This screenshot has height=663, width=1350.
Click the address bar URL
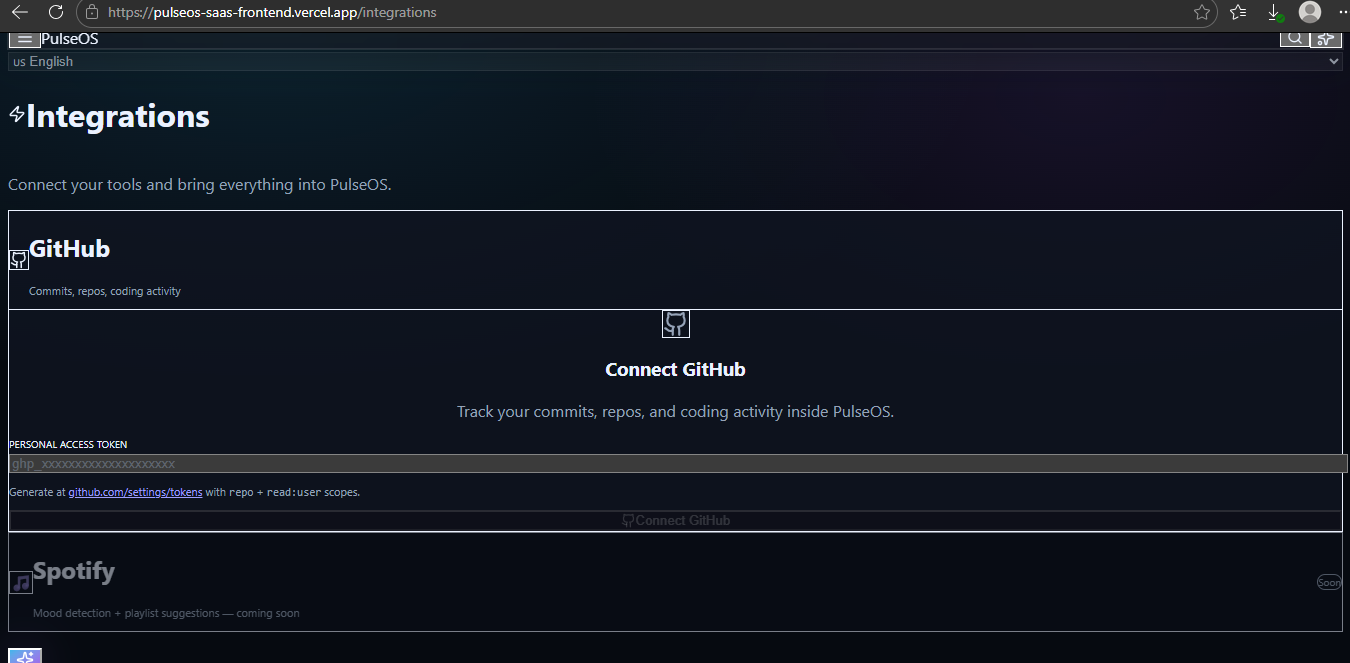272,13
